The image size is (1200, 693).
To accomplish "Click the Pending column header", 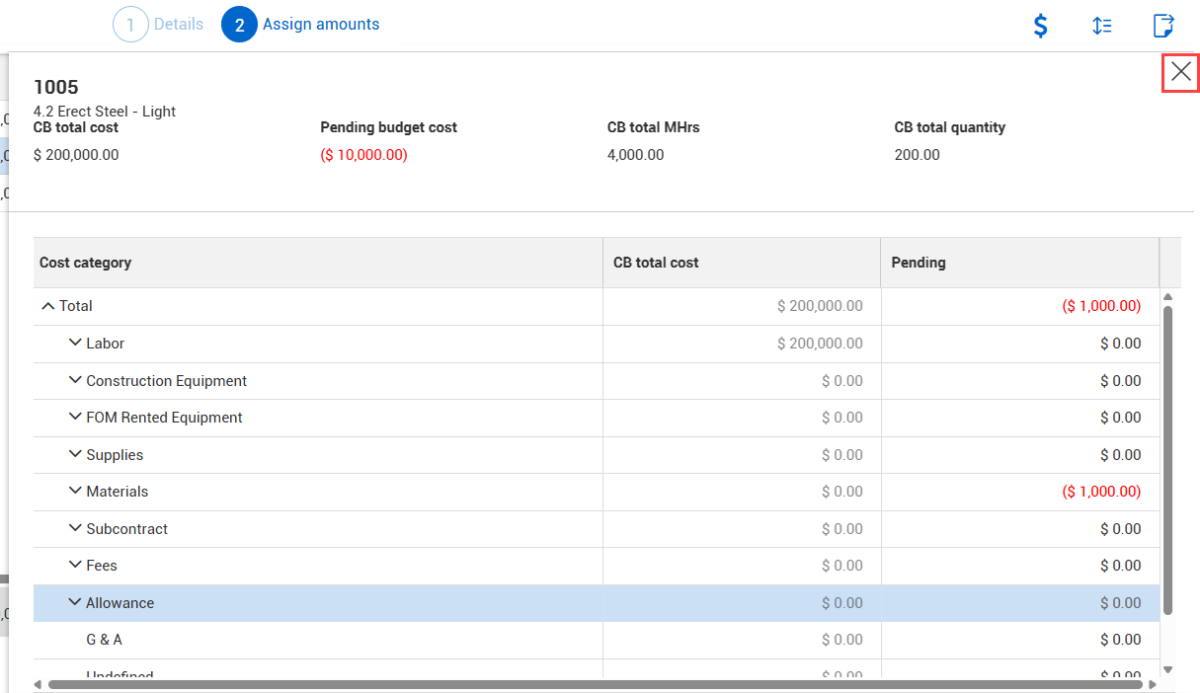I will coord(918,263).
